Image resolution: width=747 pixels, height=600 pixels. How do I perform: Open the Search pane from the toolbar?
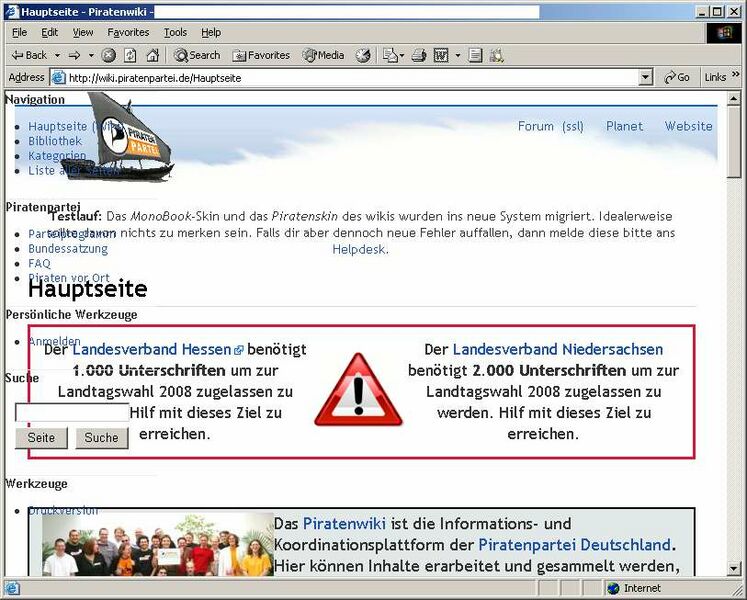[197, 55]
